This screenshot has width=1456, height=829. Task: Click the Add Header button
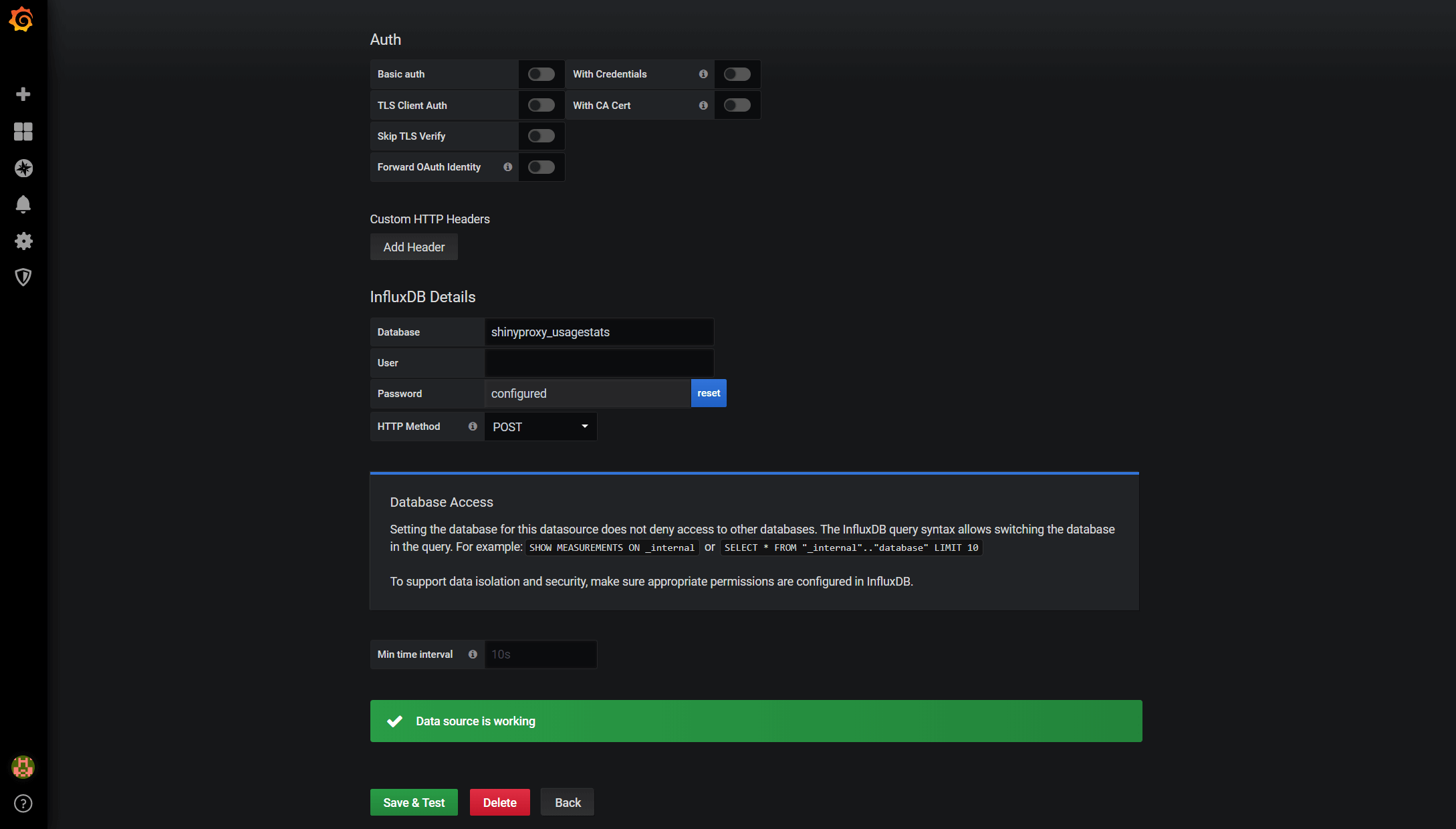(414, 247)
